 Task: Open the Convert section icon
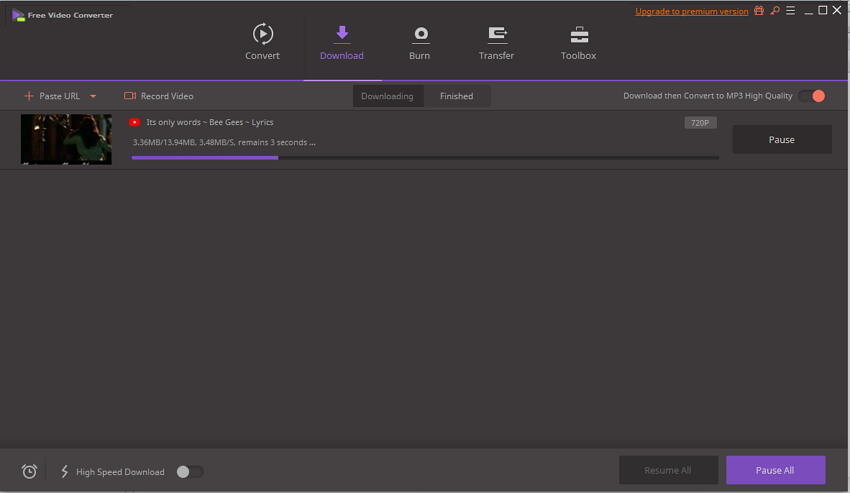pos(262,34)
